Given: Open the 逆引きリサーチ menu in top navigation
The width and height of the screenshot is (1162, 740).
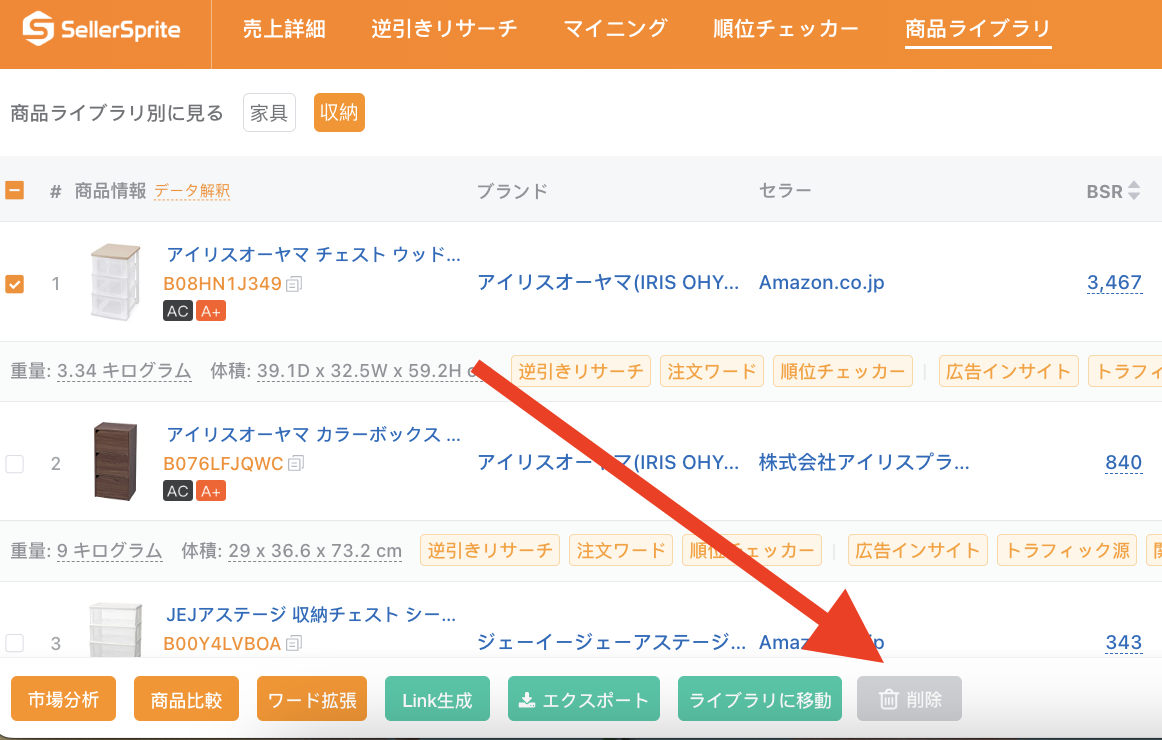Looking at the screenshot, I should pyautogui.click(x=445, y=29).
